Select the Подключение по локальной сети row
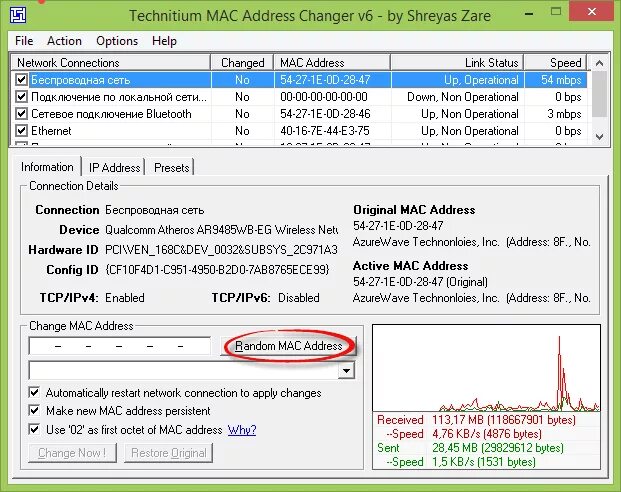This screenshot has width=621, height=492. (x=299, y=97)
